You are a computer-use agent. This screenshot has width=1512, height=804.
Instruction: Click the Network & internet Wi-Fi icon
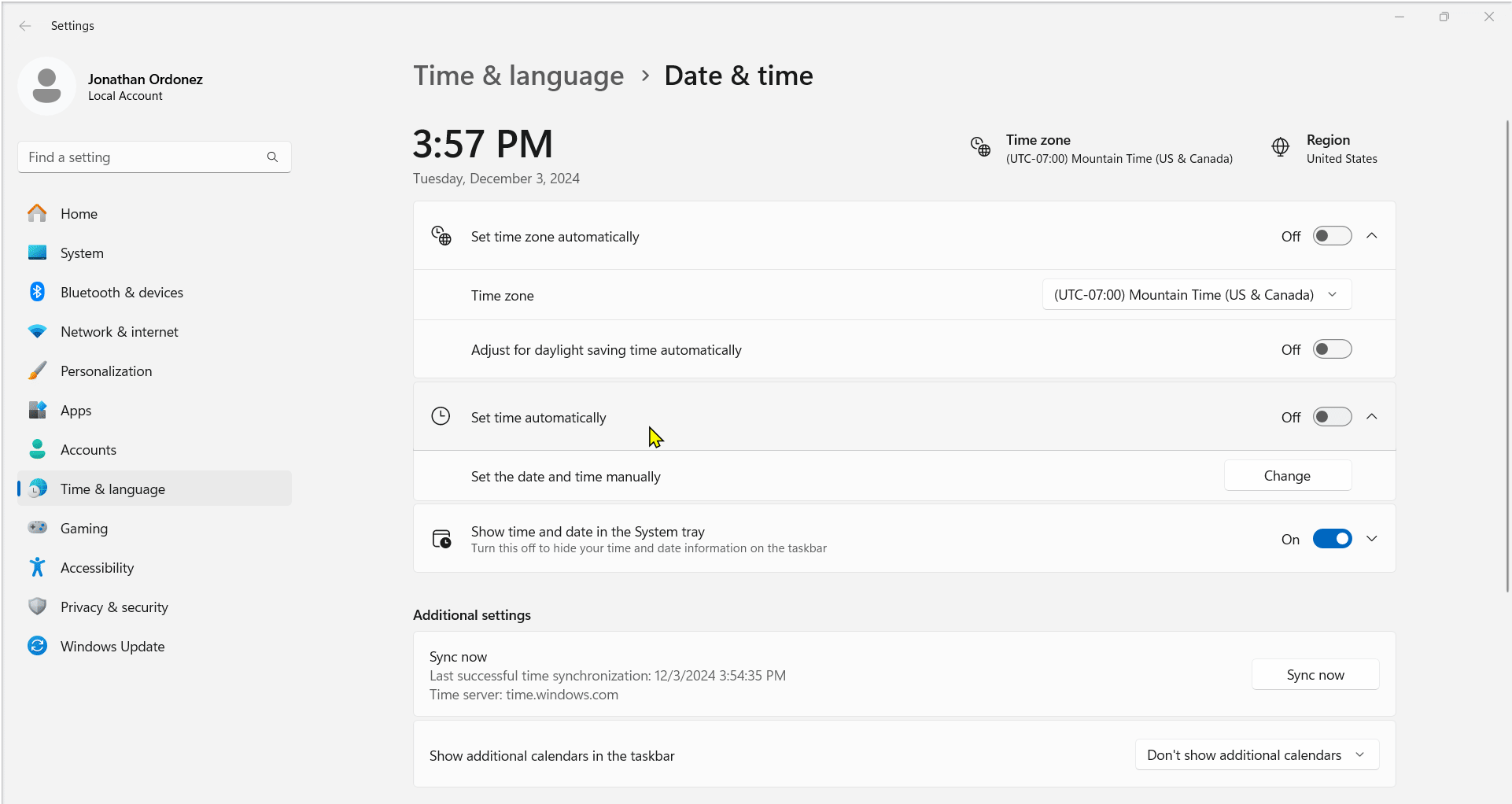point(37,331)
